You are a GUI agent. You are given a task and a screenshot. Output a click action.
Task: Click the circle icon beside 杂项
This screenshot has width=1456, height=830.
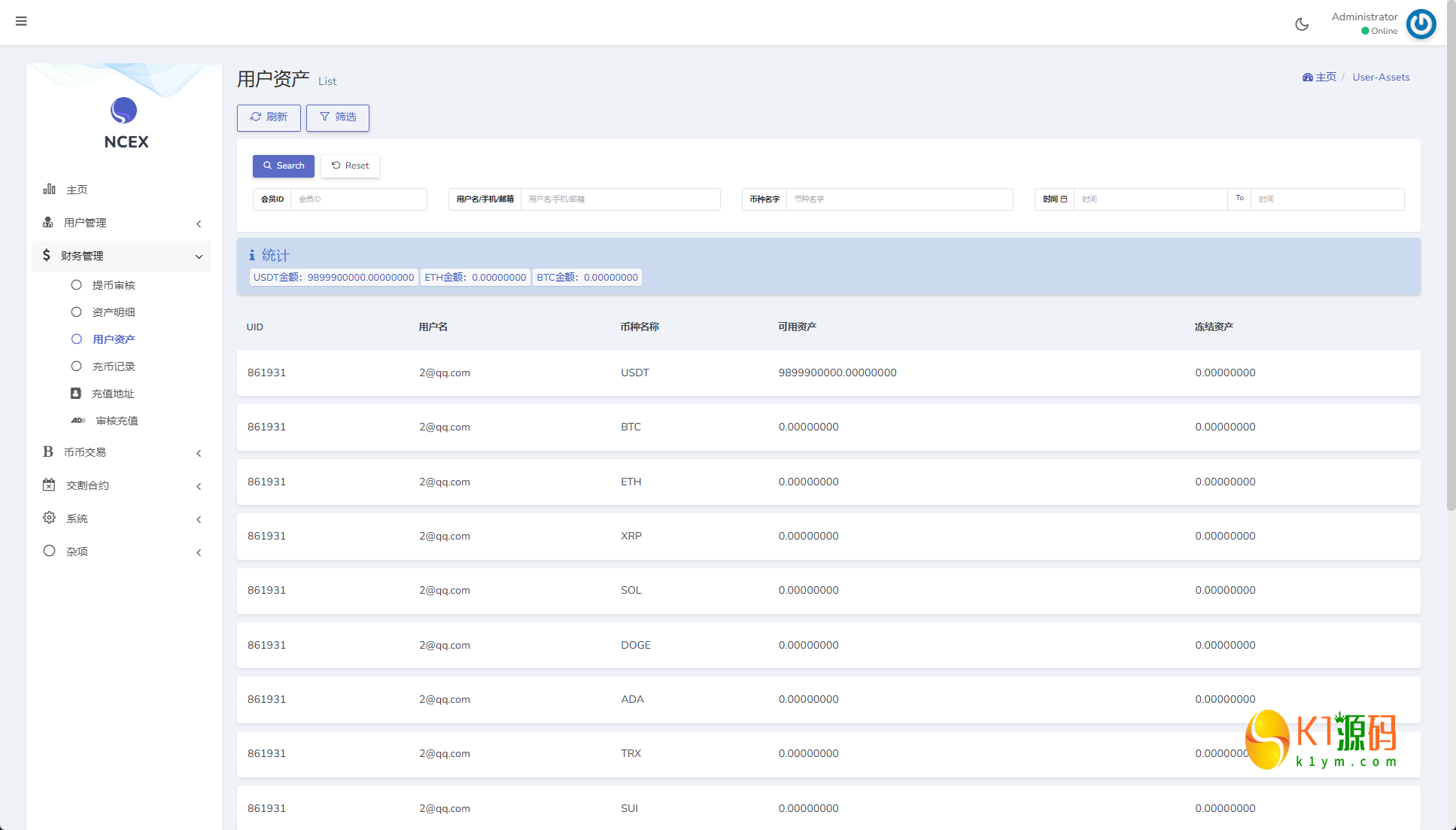(49, 551)
